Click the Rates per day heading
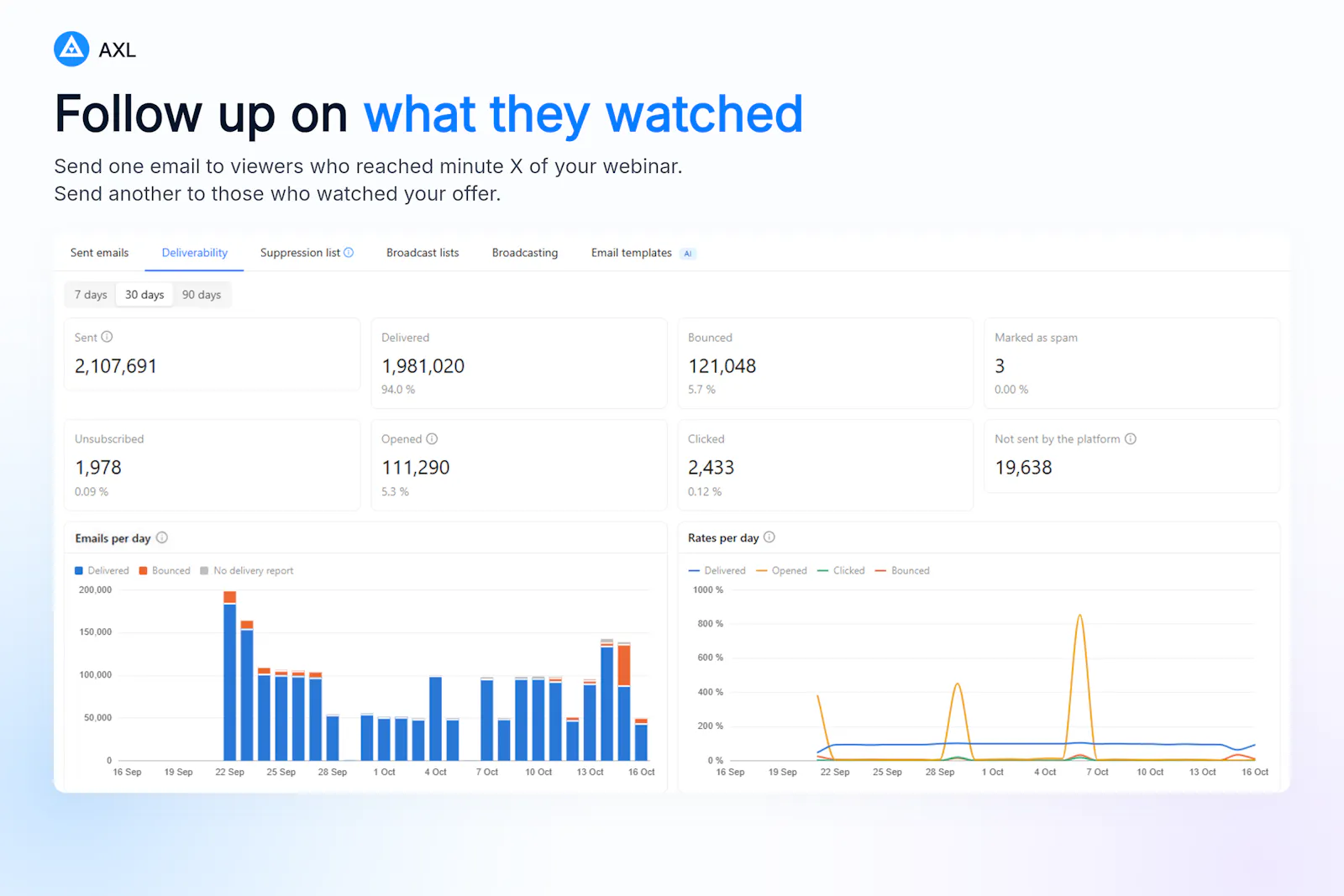 [x=723, y=538]
